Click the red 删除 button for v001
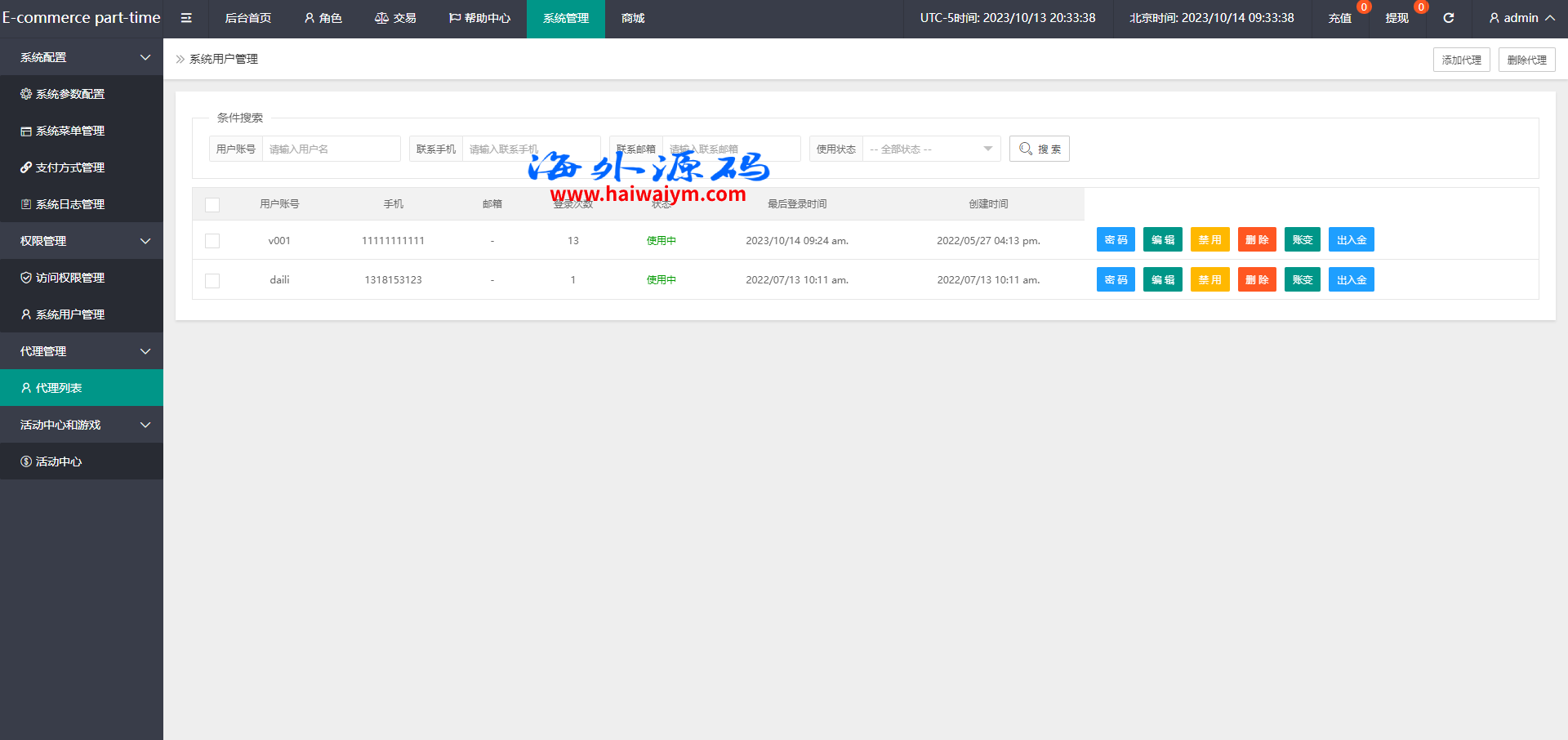Viewport: 1568px width, 740px height. click(x=1256, y=240)
